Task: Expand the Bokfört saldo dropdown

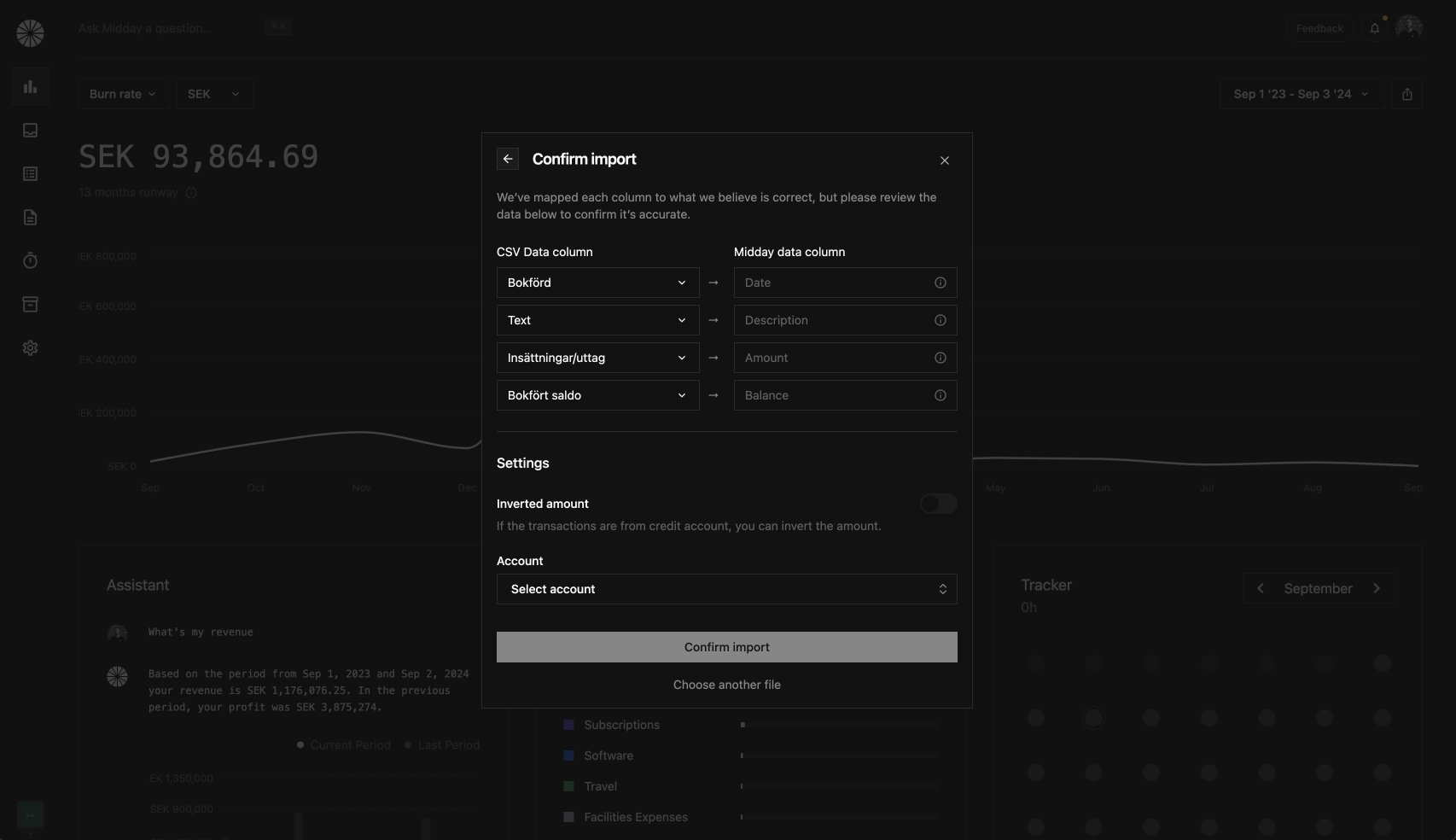Action: [x=597, y=395]
